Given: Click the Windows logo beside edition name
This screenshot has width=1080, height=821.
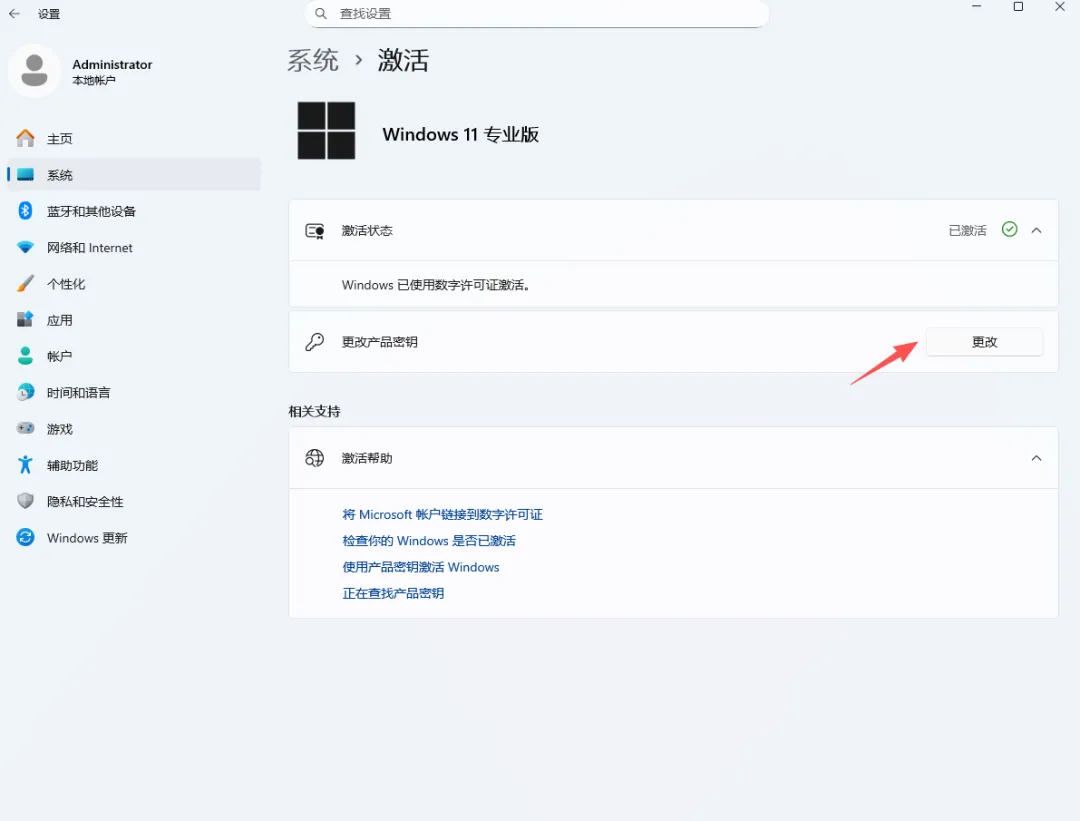Looking at the screenshot, I should tap(326, 131).
